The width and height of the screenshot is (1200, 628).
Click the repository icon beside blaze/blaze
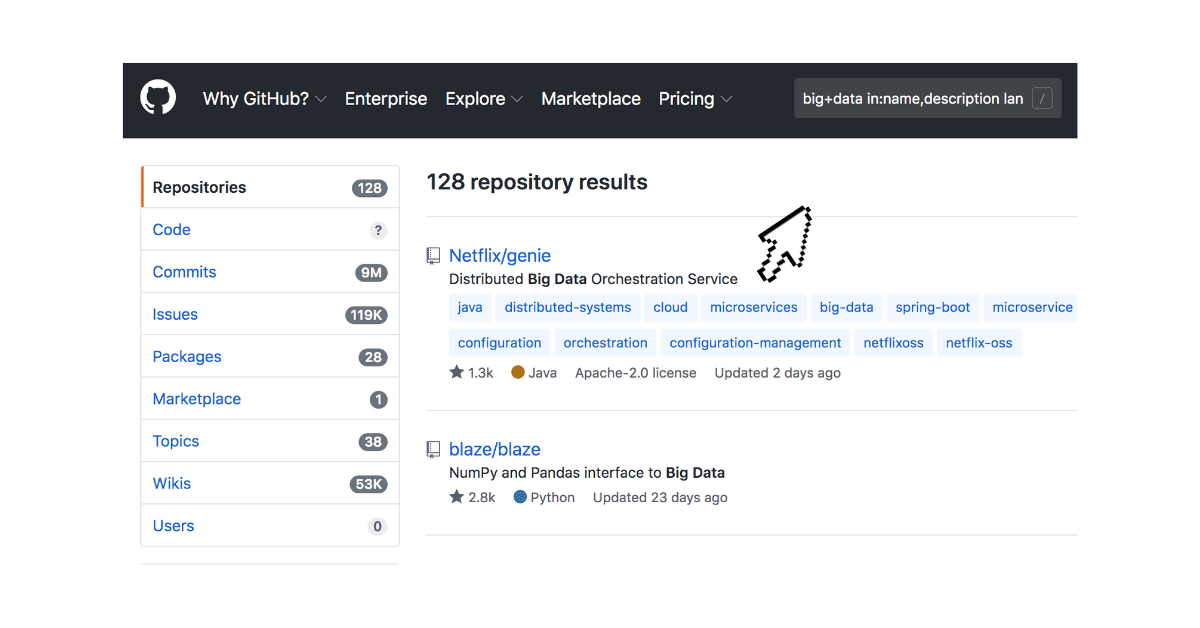tap(433, 450)
